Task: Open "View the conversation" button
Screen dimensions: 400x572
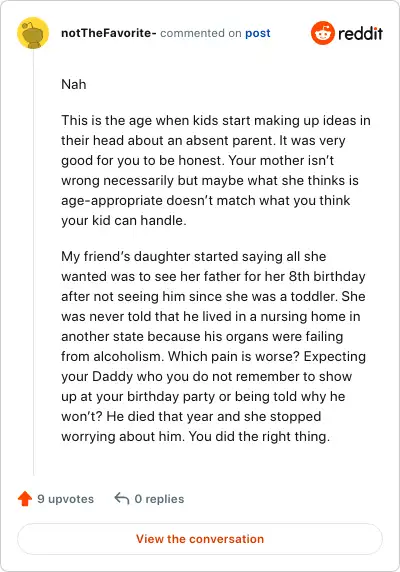Action: coord(200,539)
